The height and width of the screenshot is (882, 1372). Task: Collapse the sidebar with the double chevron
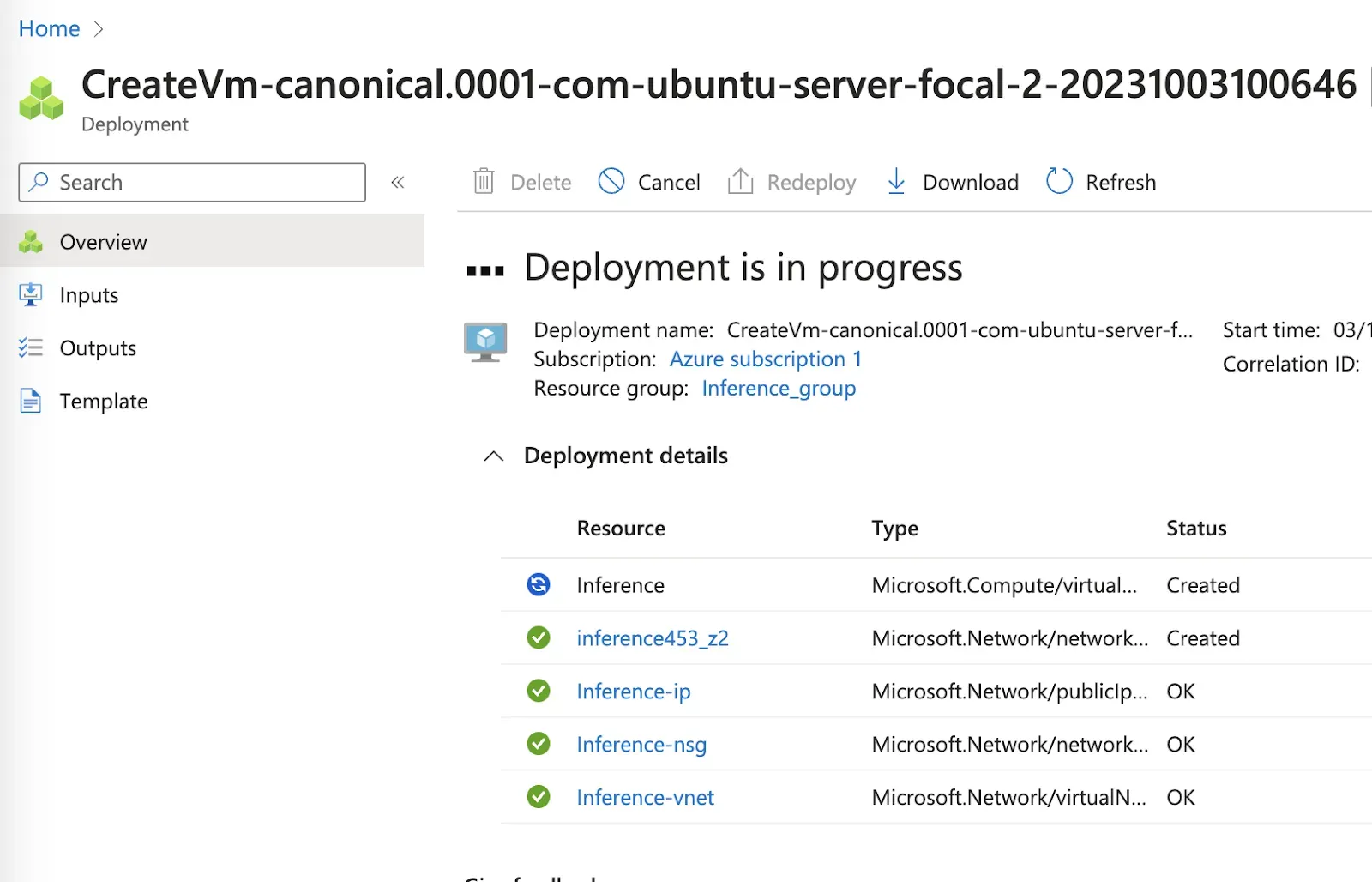pyautogui.click(x=398, y=182)
